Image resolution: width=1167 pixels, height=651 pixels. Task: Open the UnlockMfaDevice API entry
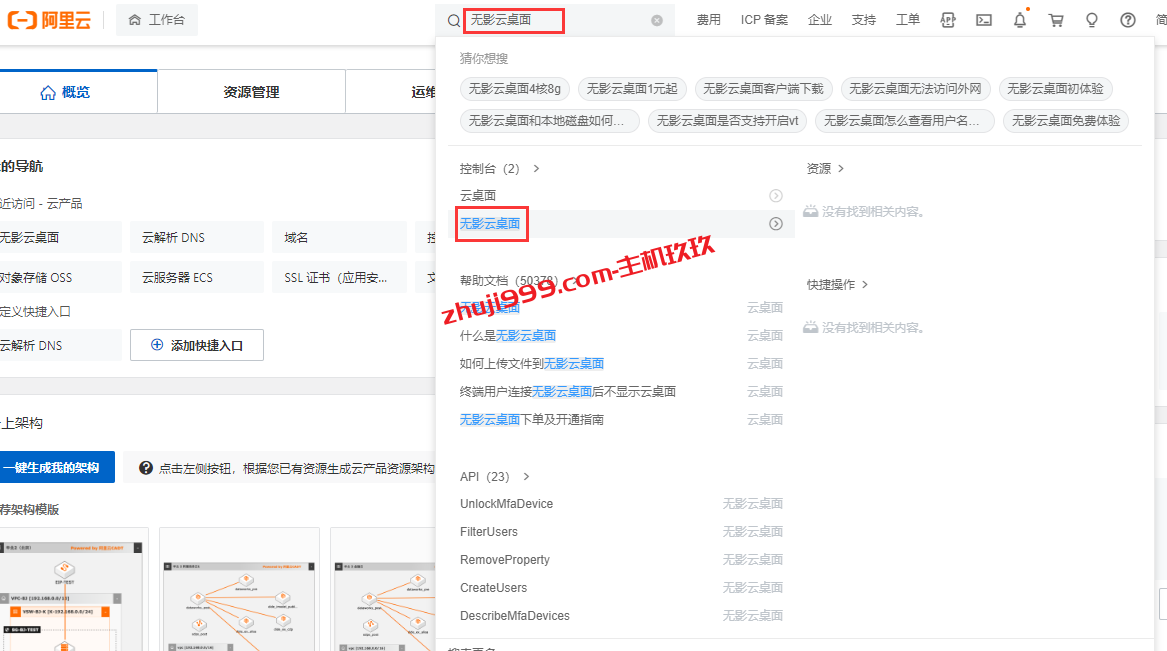(x=506, y=504)
